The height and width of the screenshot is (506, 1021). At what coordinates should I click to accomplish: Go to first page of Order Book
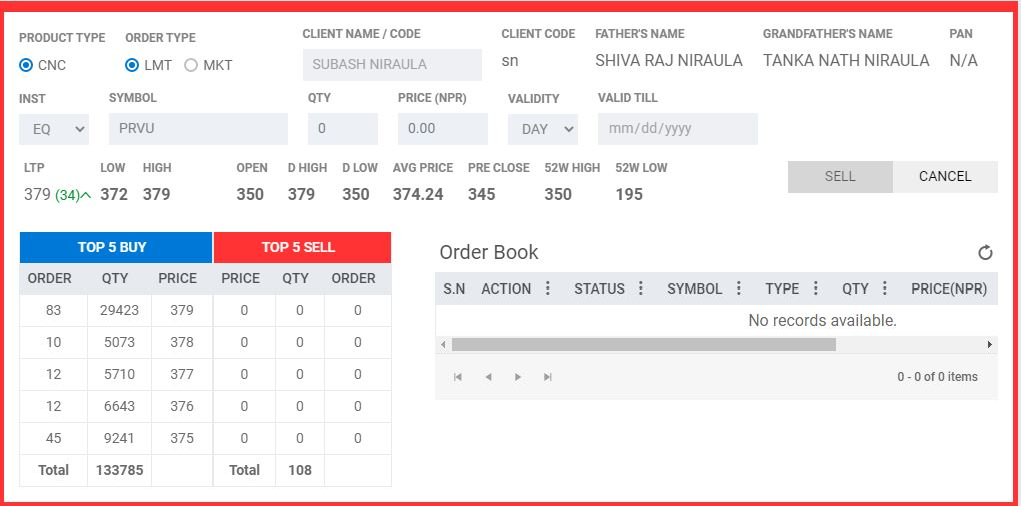(x=458, y=377)
